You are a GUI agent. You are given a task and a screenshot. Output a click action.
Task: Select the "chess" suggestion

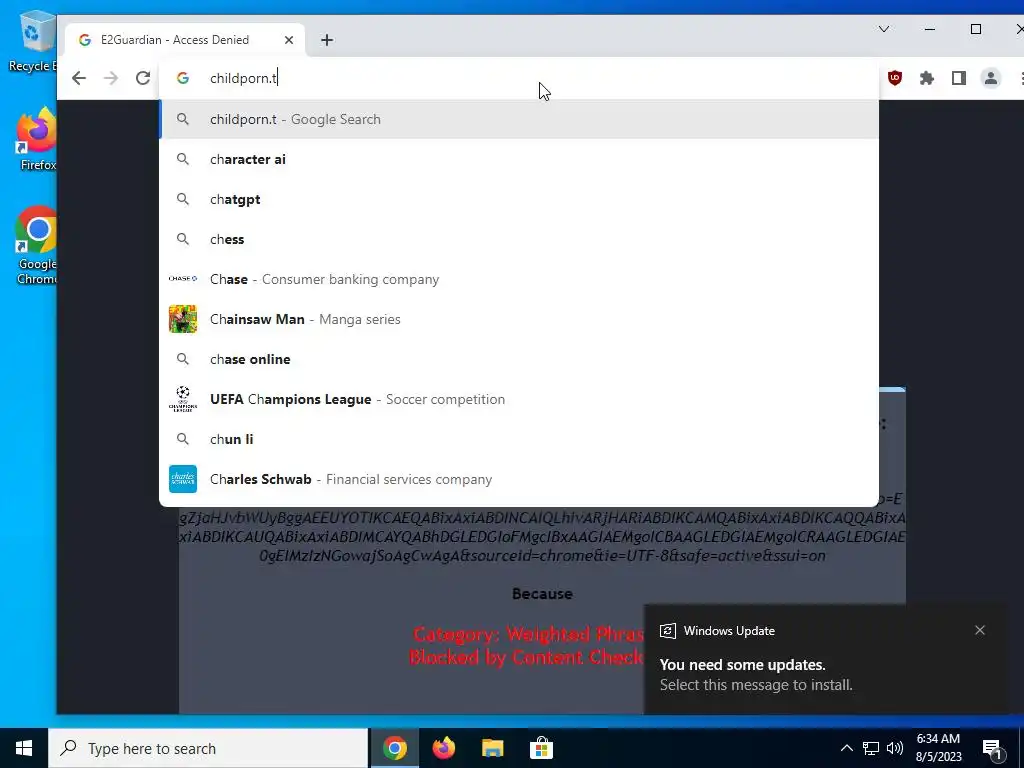519,239
